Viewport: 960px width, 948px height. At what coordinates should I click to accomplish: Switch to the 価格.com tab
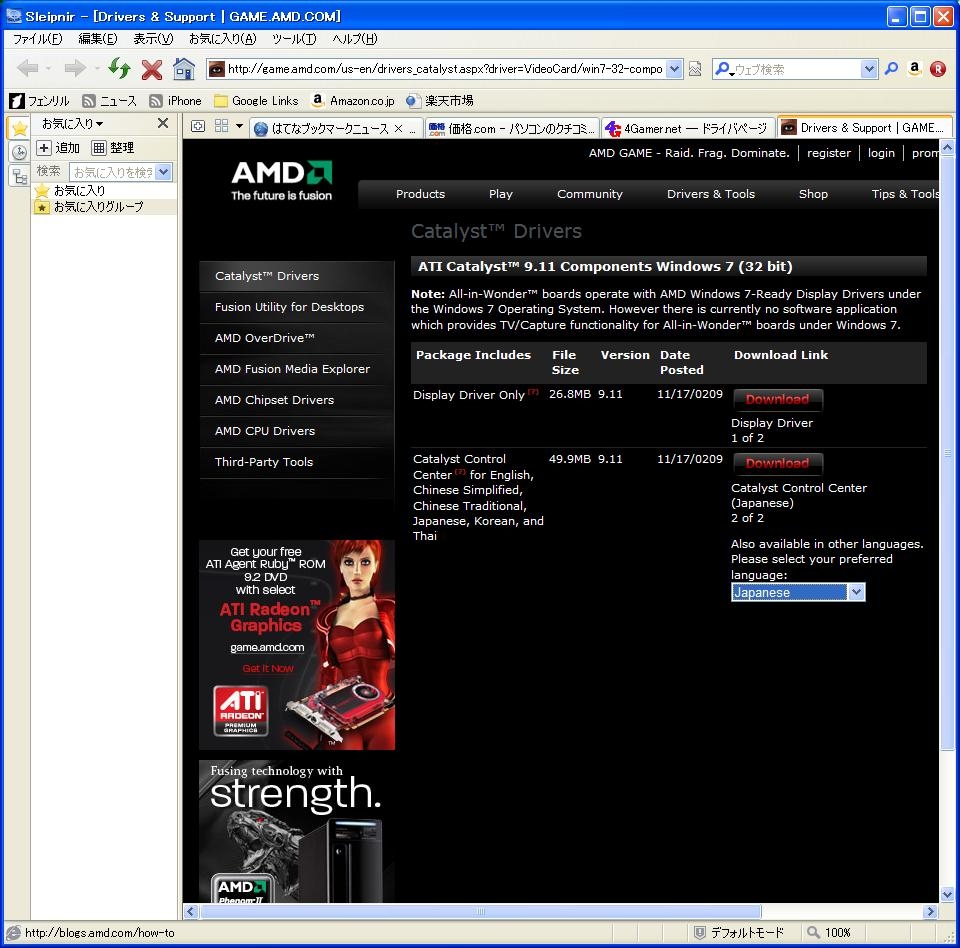(512, 128)
